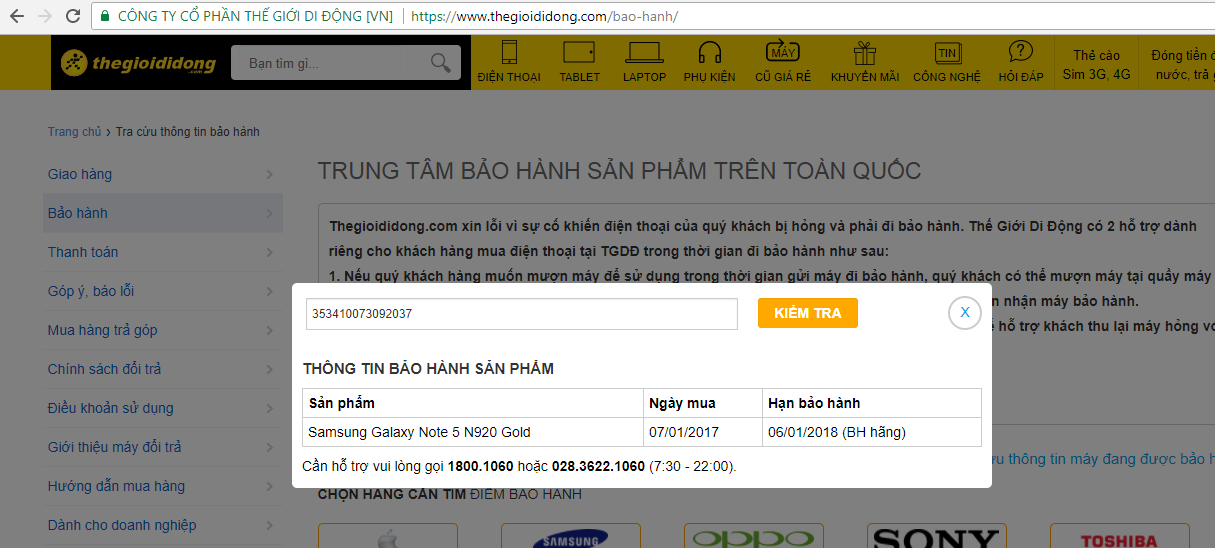Go forward with the browser forward arrow
The width and height of the screenshot is (1215, 548).
(45, 17)
